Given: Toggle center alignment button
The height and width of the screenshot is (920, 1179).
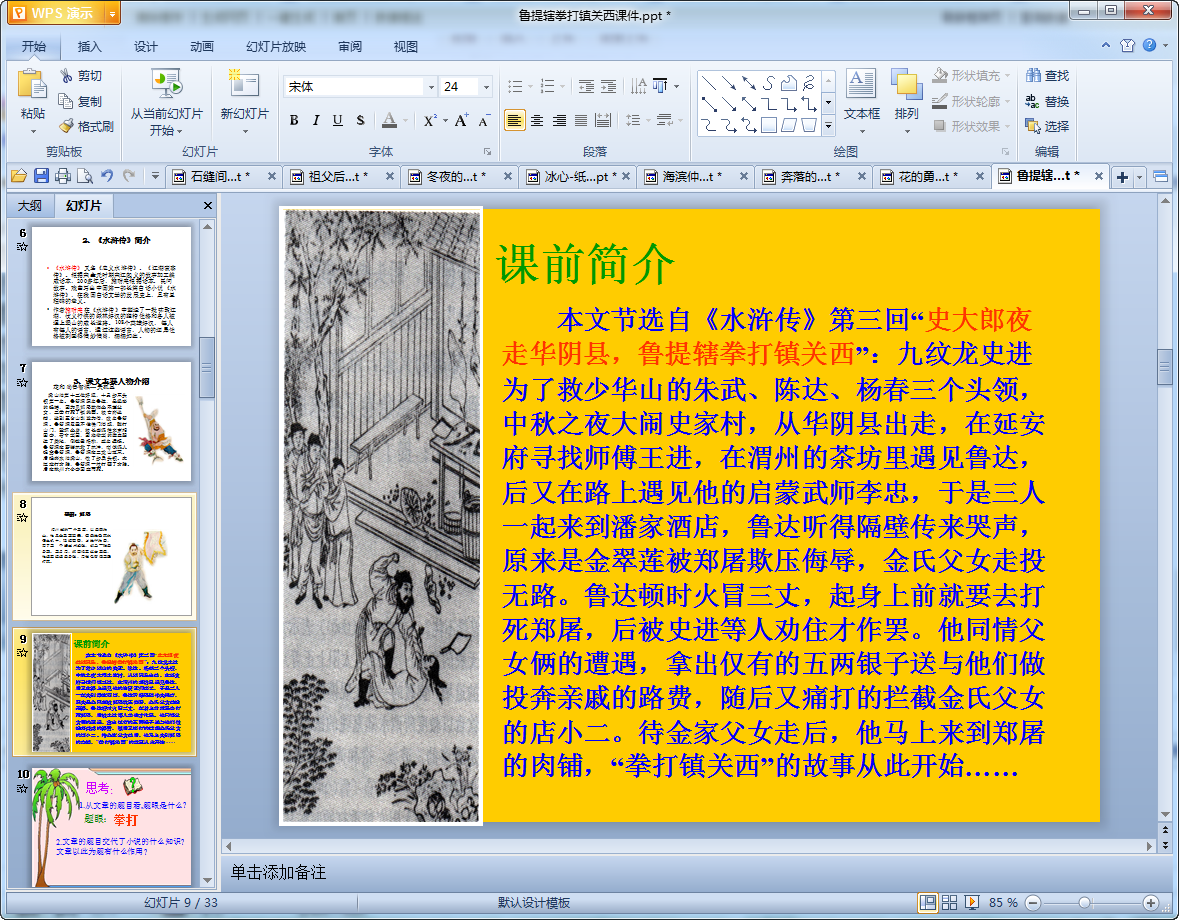Looking at the screenshot, I should point(537,120).
